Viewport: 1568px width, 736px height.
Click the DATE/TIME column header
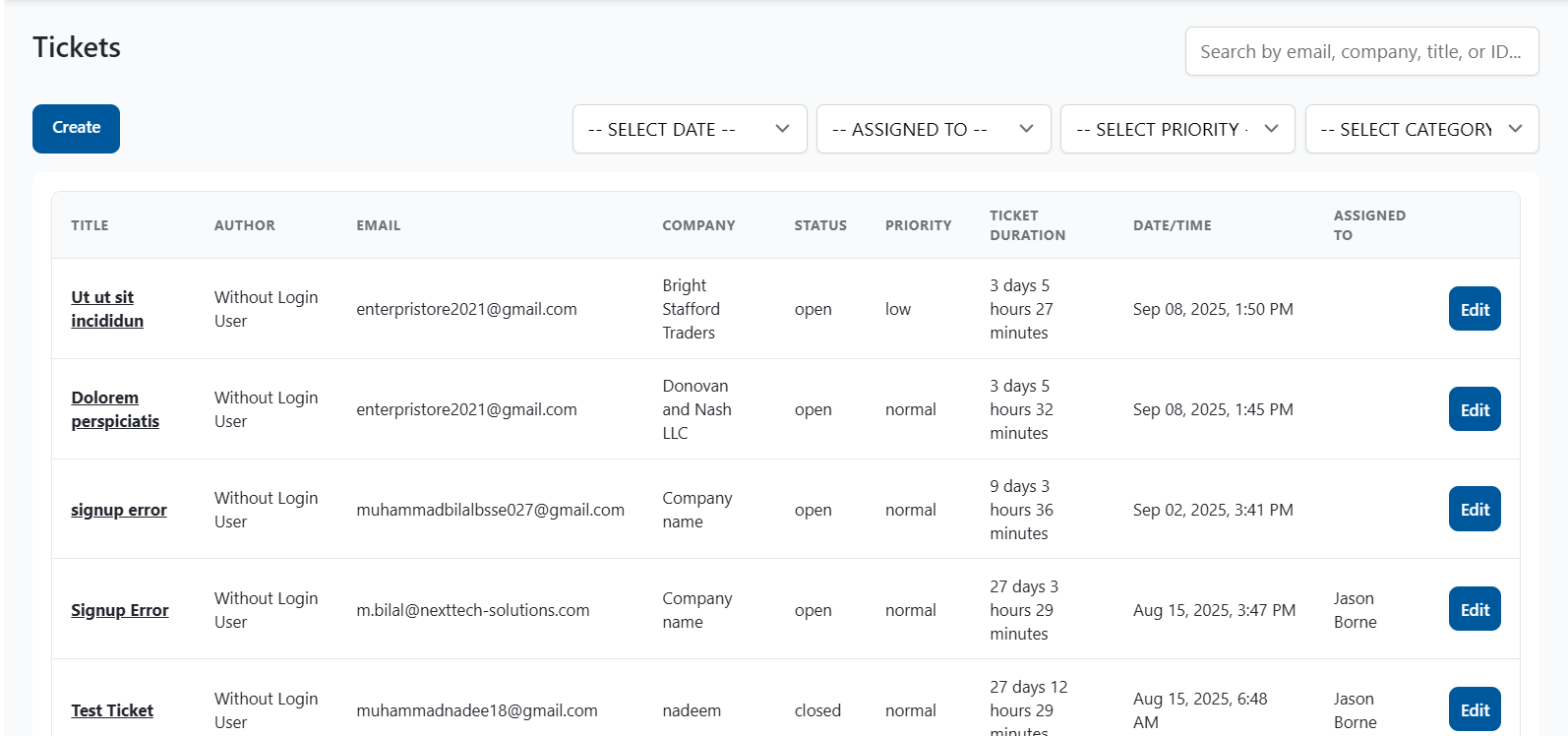coord(1172,225)
